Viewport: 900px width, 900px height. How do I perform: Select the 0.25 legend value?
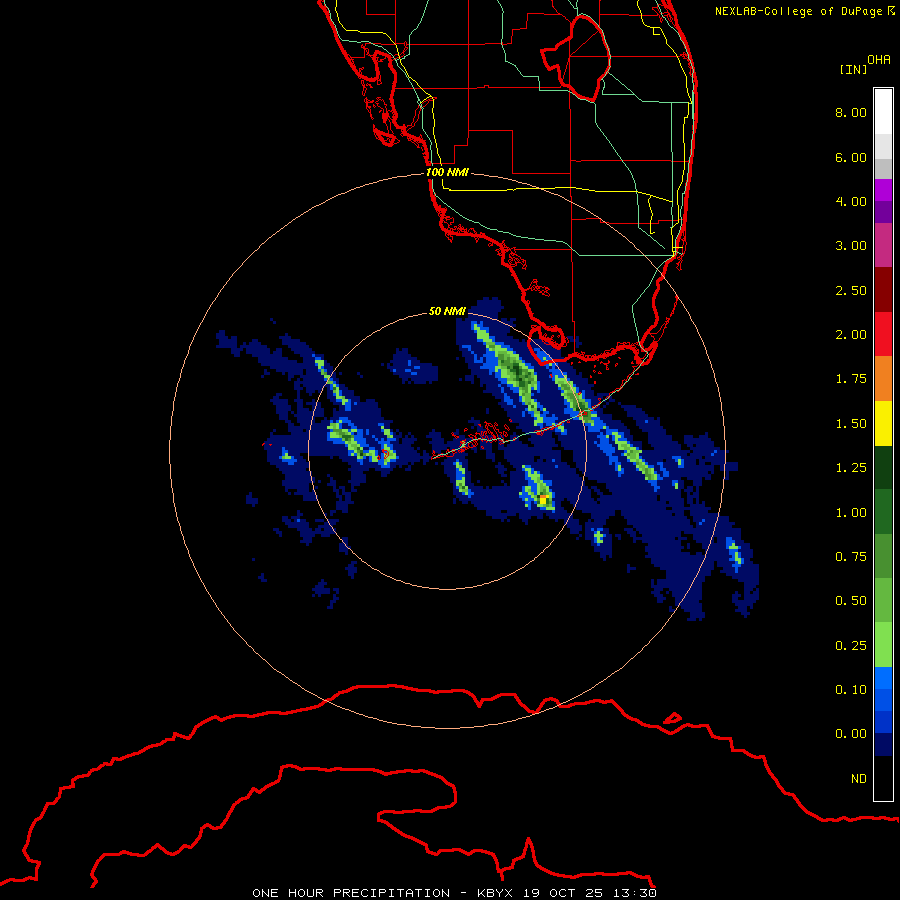pos(851,646)
